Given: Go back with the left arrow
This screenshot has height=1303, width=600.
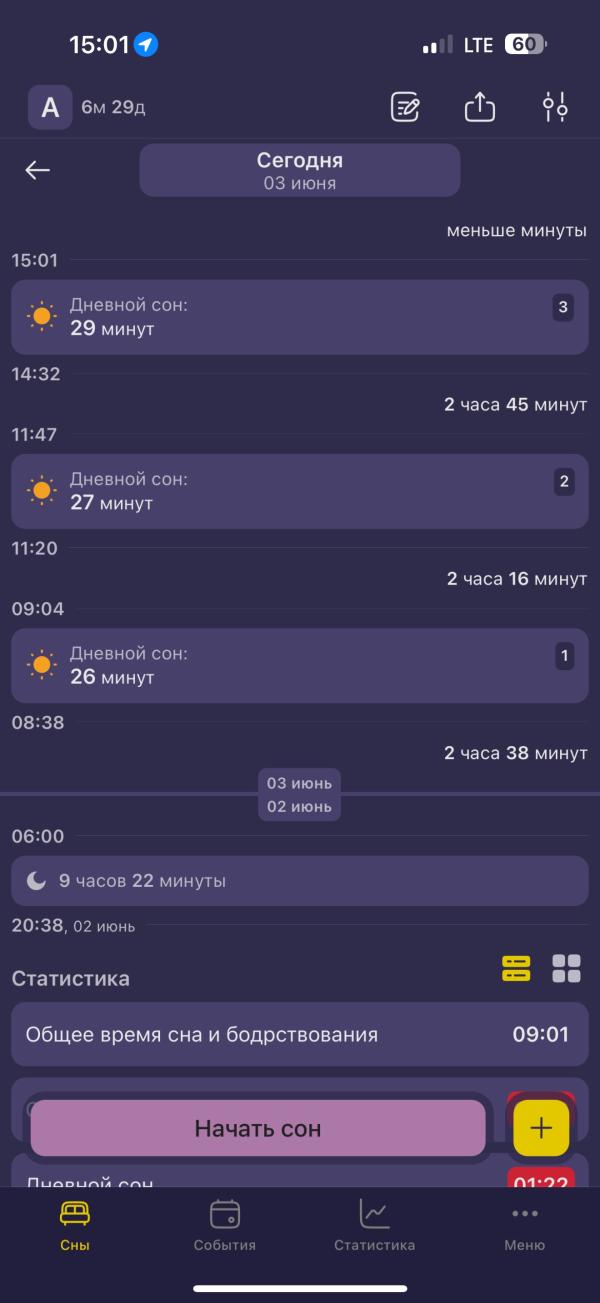Looking at the screenshot, I should tap(38, 170).
